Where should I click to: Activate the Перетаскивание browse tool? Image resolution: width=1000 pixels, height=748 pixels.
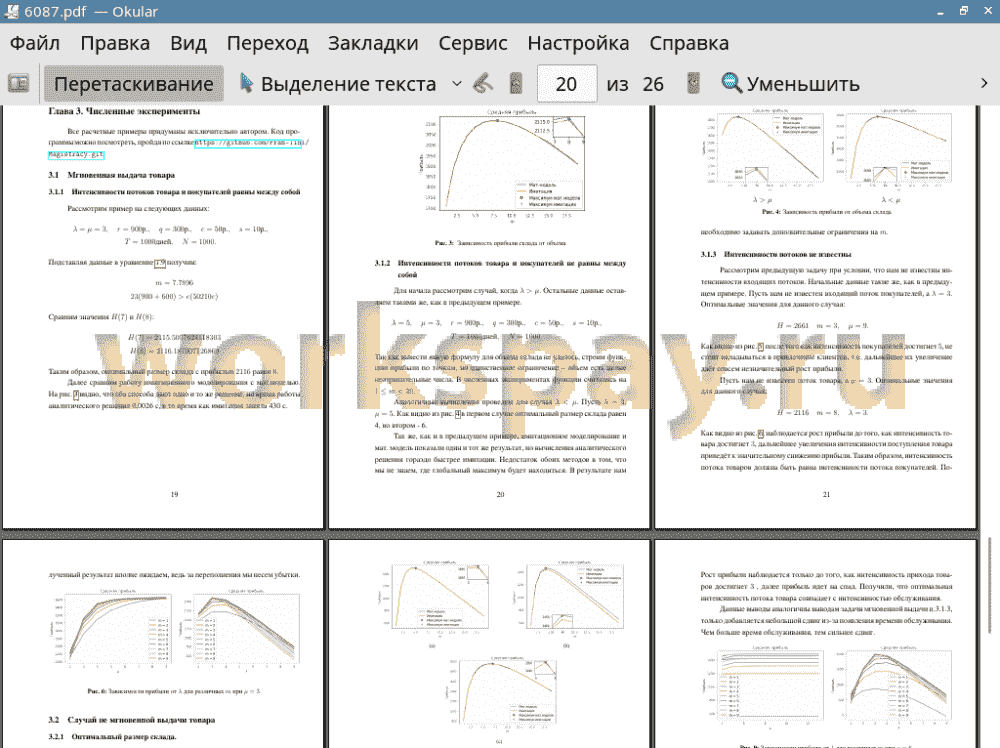pyautogui.click(x=134, y=84)
